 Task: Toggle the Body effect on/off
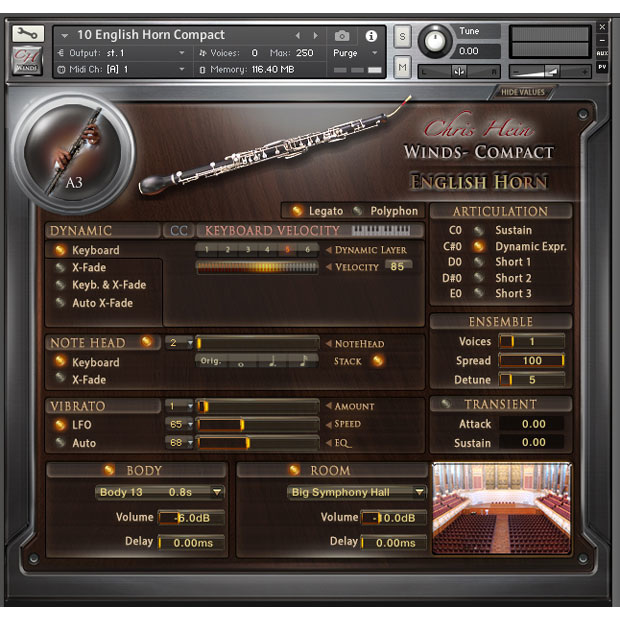[109, 470]
